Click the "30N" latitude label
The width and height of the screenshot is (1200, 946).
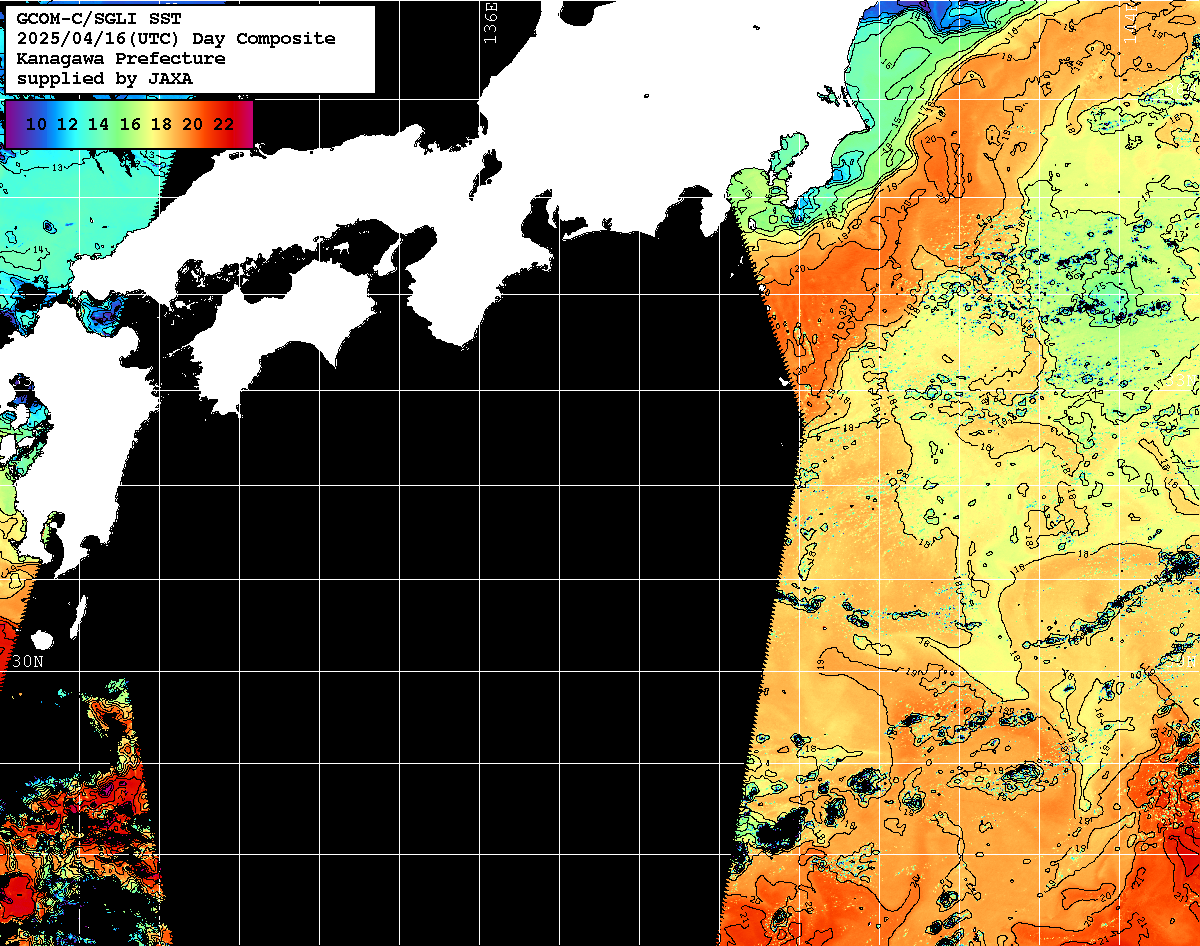(x=28, y=662)
